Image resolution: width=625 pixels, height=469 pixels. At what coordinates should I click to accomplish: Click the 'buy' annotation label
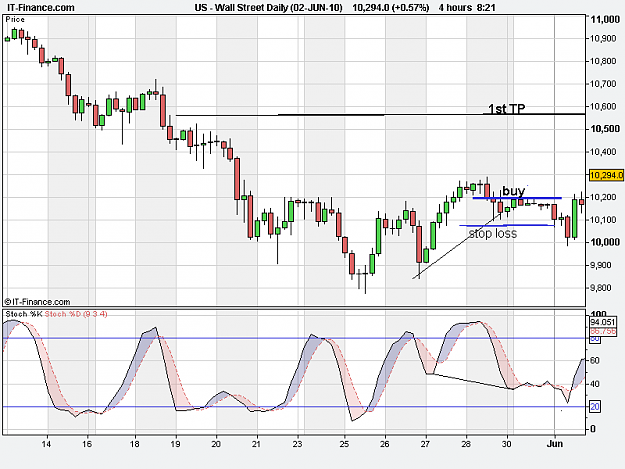(x=513, y=191)
